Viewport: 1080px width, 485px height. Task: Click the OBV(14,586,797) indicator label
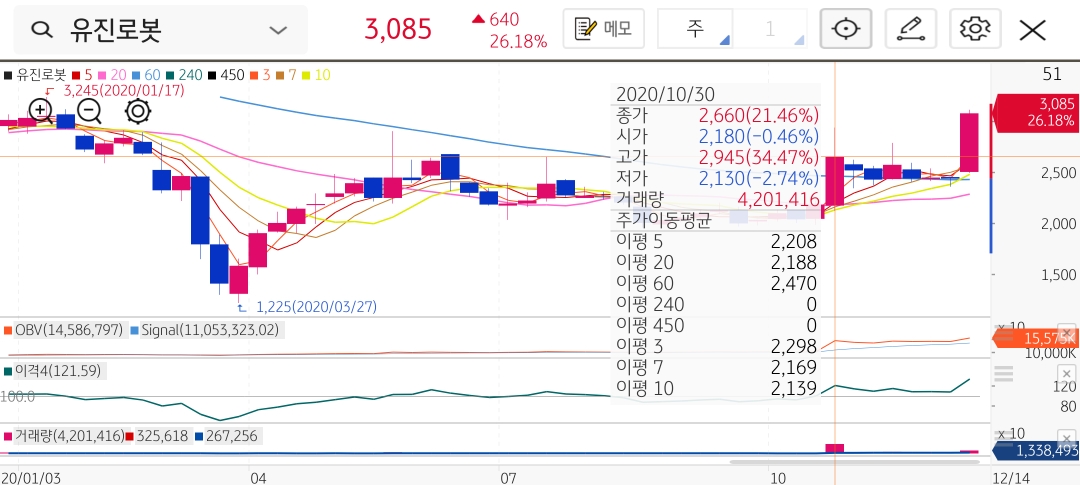coord(63,330)
